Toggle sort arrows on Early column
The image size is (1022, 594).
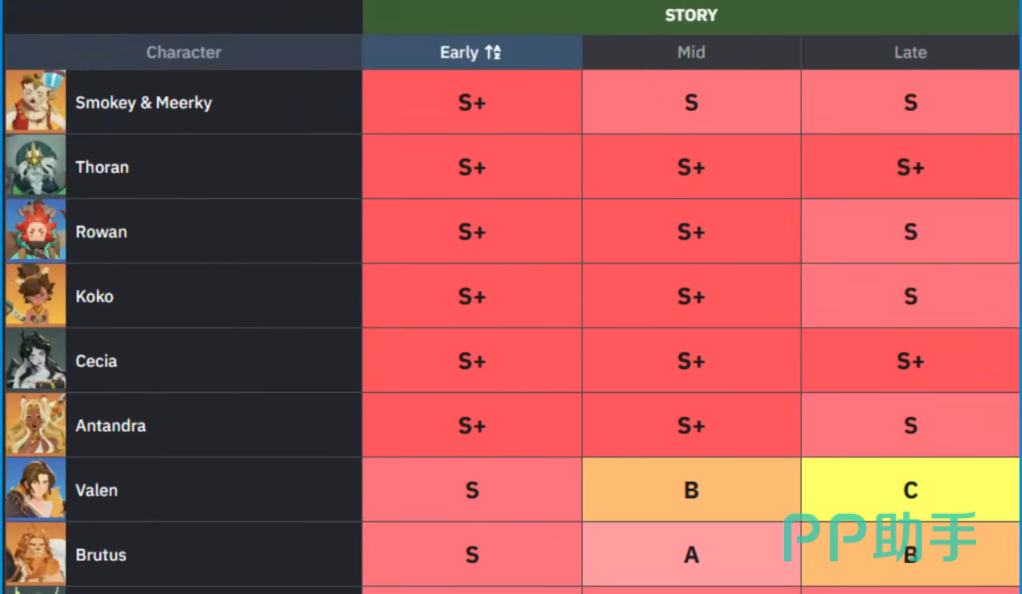pyautogui.click(x=493, y=52)
